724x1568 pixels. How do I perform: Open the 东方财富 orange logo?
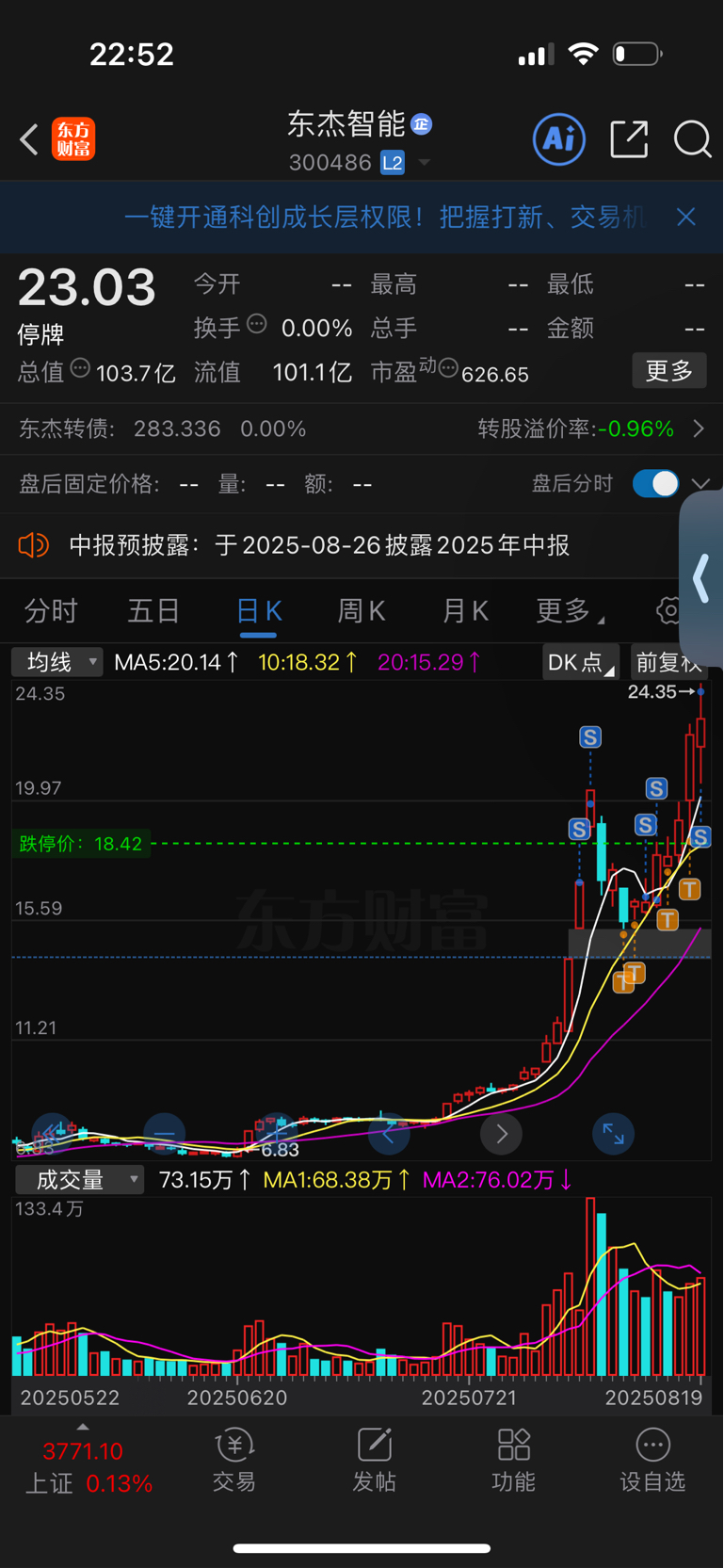pos(73,139)
